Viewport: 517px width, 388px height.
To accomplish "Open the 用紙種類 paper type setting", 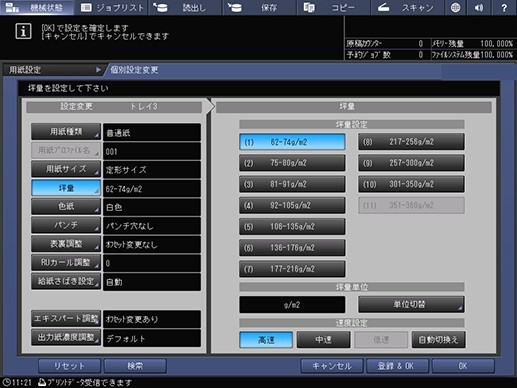I will 66,132.
